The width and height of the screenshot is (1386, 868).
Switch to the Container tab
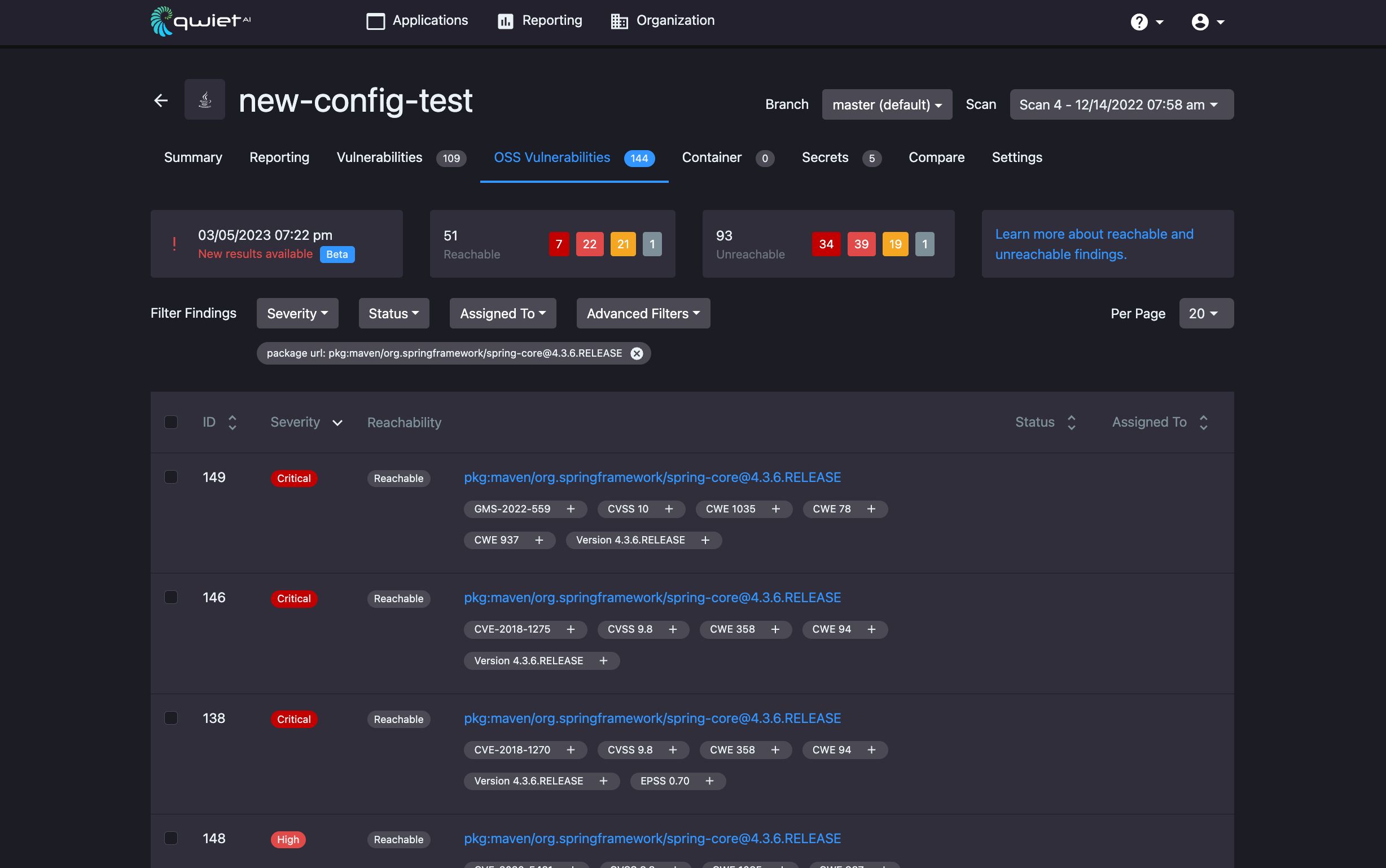(728, 157)
